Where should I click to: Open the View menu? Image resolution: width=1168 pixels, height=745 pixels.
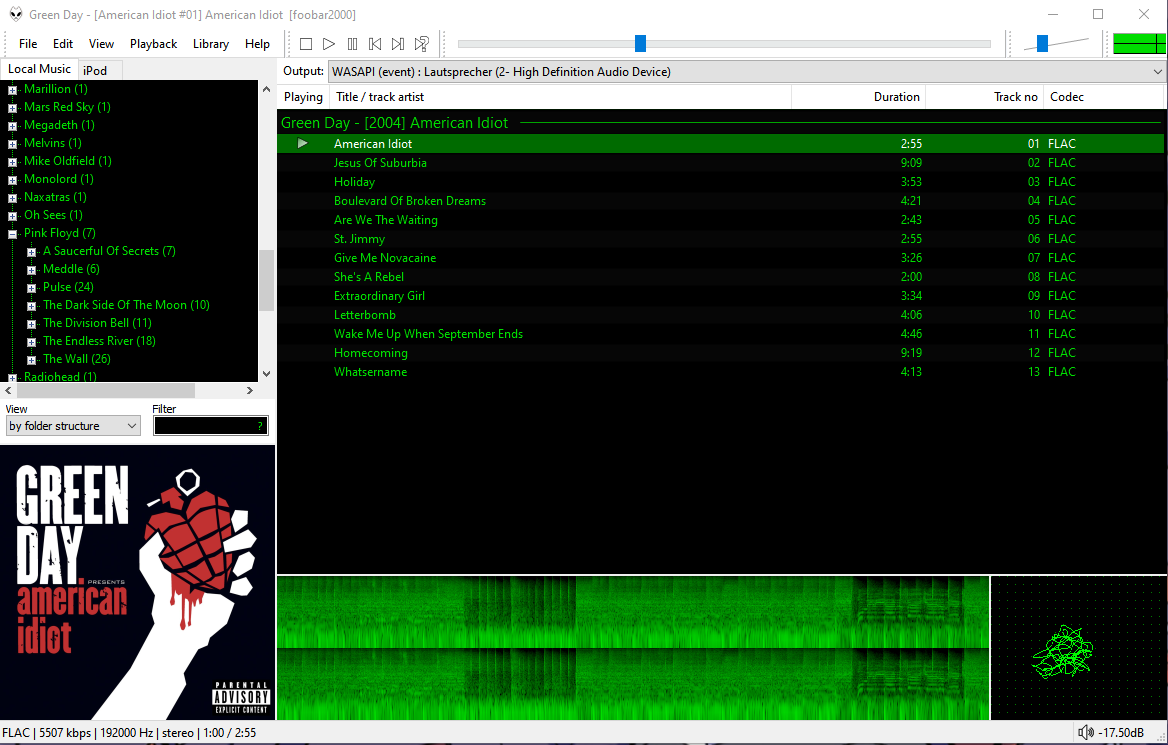pyautogui.click(x=101, y=44)
